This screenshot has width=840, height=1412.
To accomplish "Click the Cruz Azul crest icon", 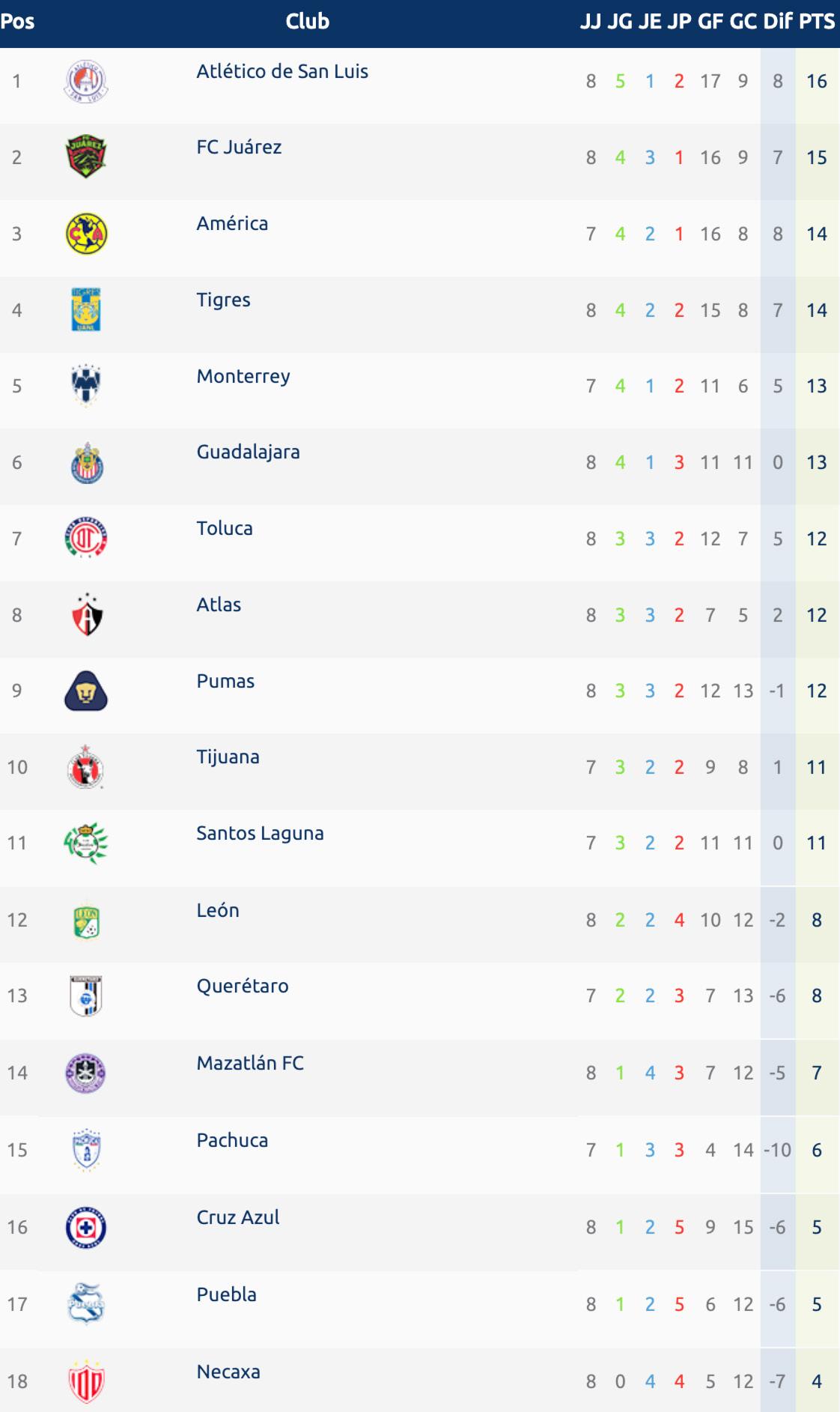I will pos(86,1227).
